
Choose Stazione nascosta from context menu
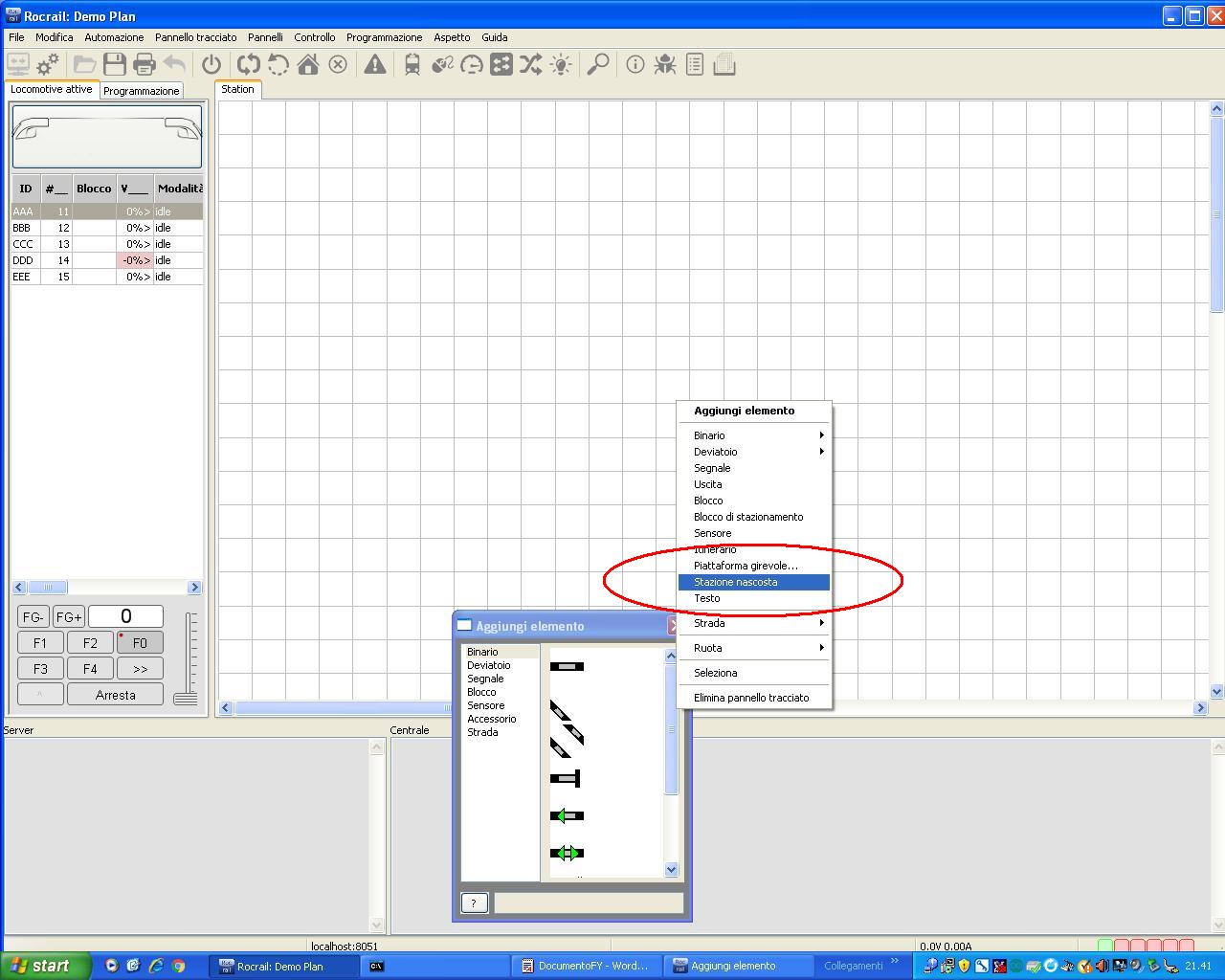coord(754,582)
